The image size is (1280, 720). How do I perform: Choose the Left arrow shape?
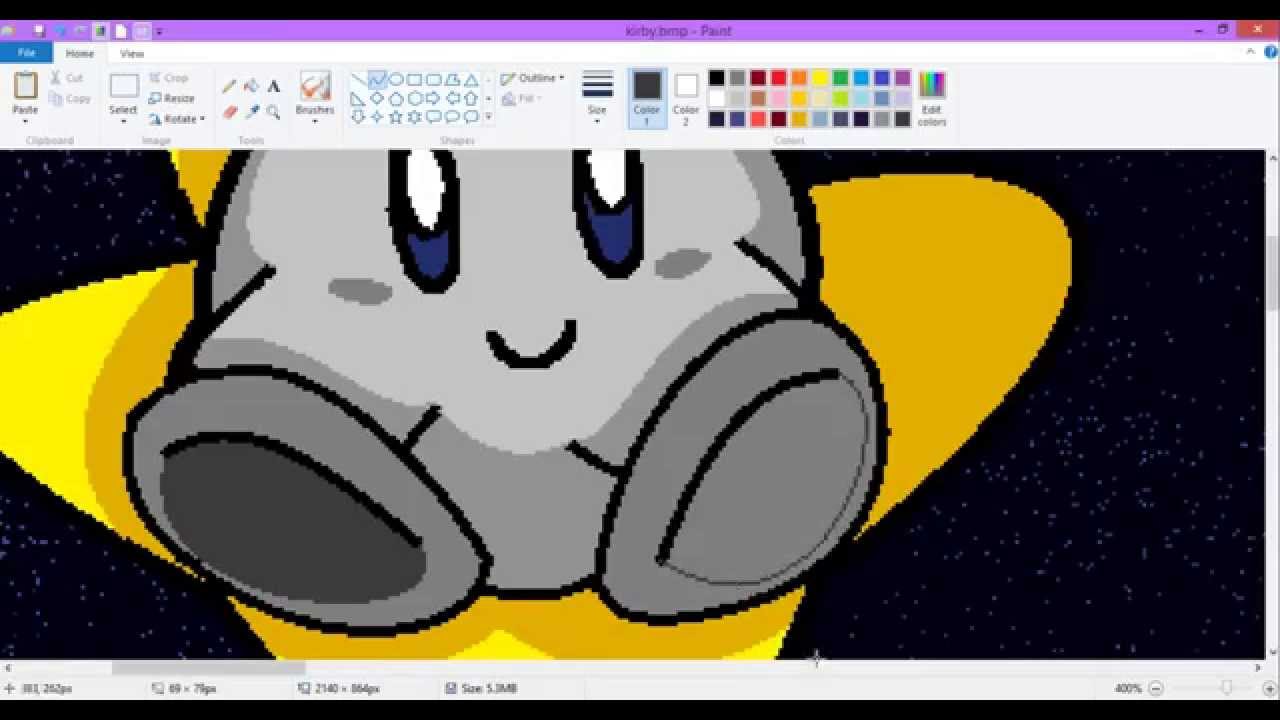point(452,98)
